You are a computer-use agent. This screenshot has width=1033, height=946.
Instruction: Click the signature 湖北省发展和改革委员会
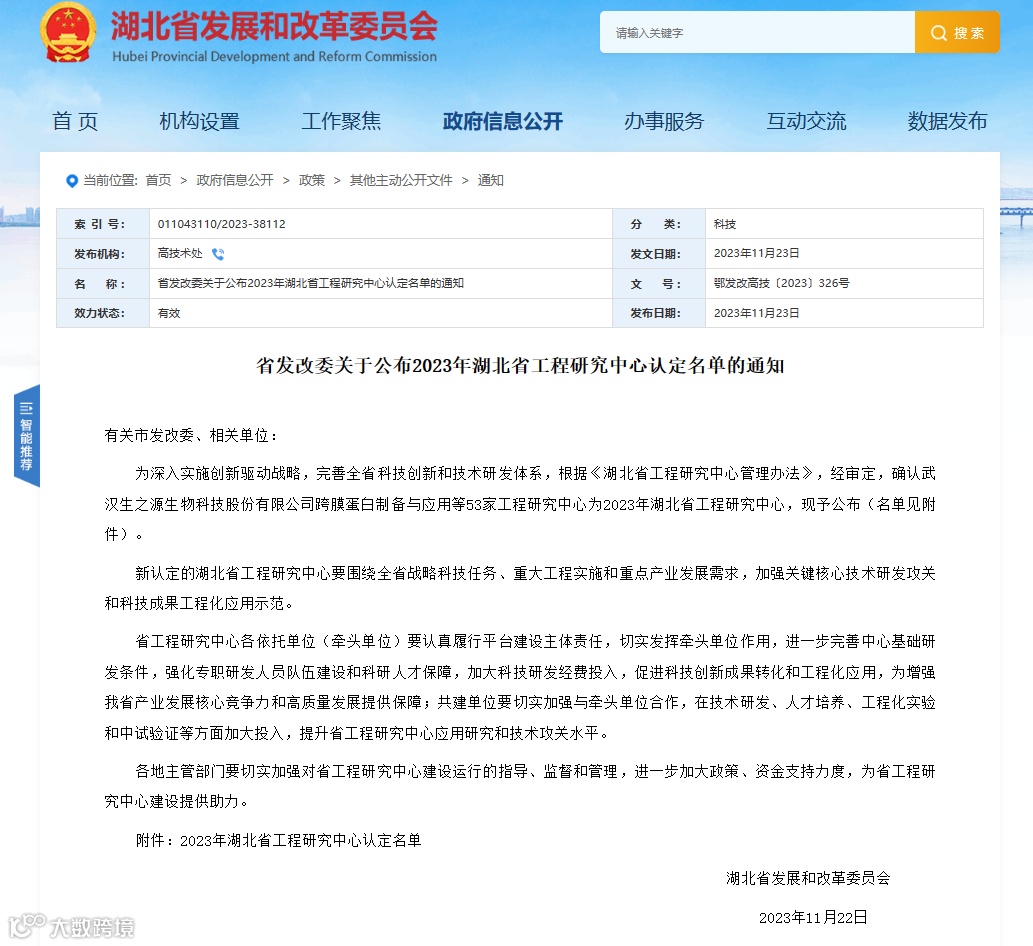808,878
